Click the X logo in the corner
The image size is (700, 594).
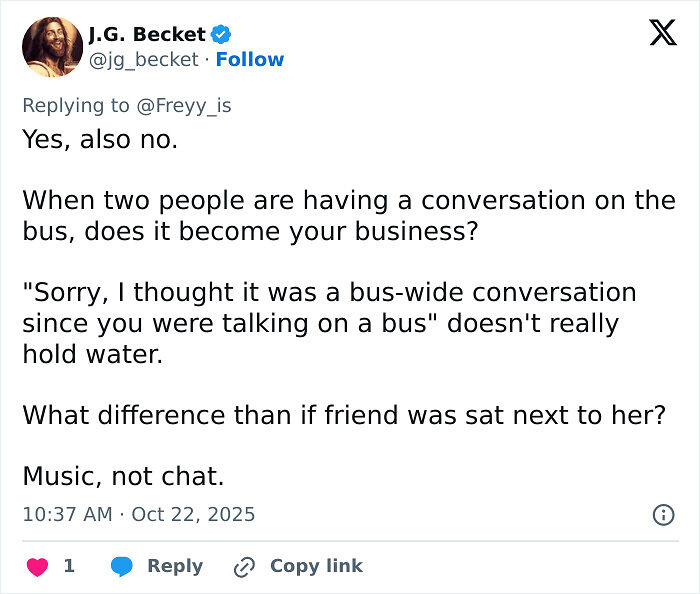(662, 34)
